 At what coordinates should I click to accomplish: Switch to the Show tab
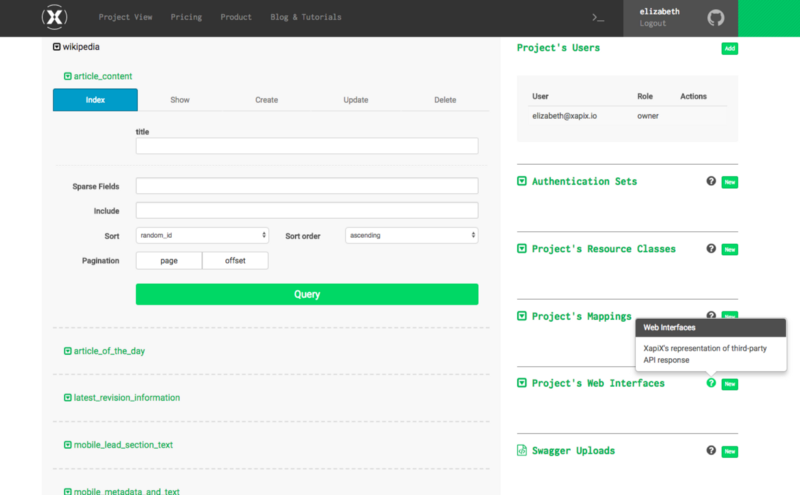[x=180, y=100]
